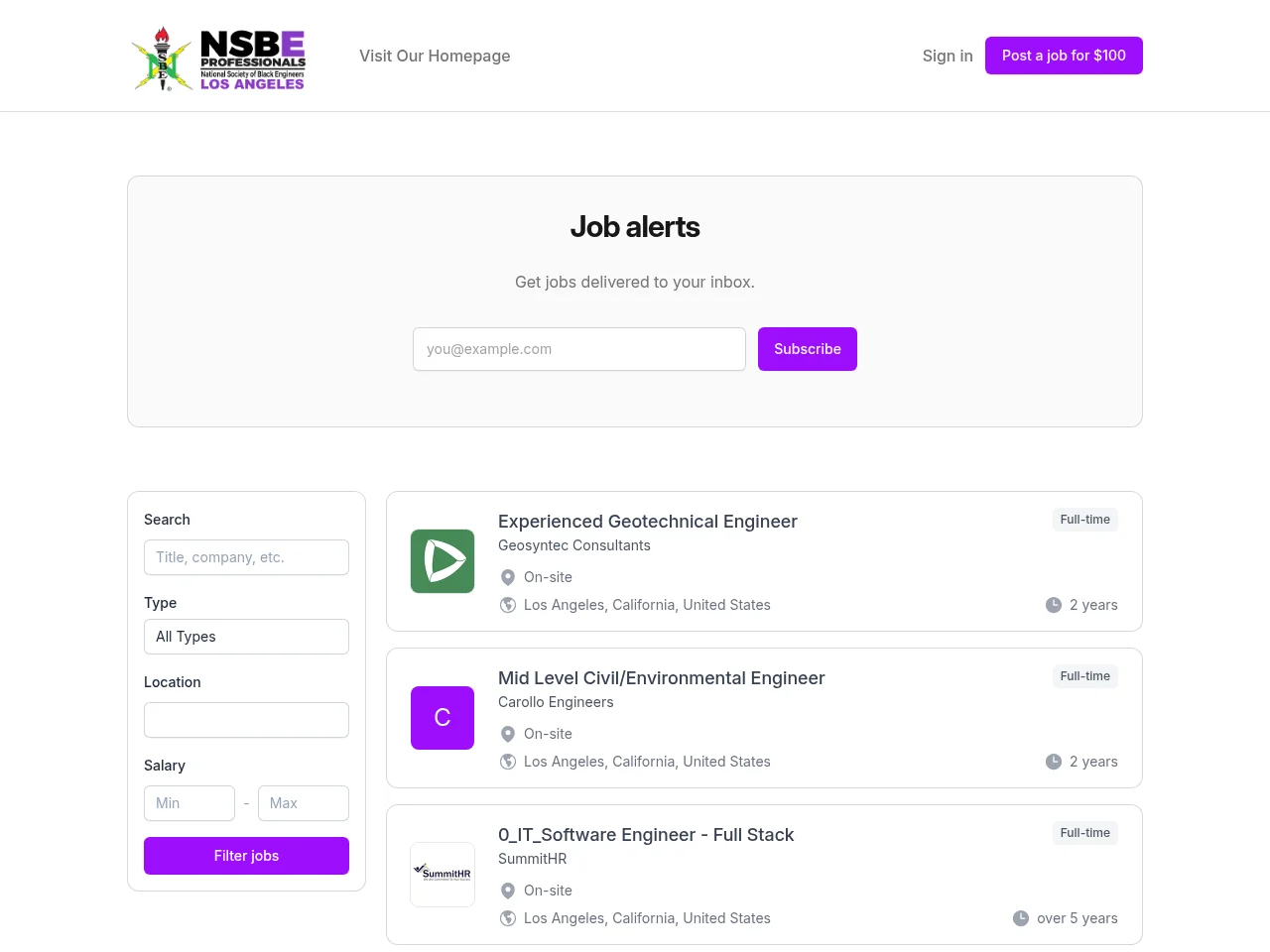Open the All Types dropdown
The width and height of the screenshot is (1270, 952).
point(246,637)
